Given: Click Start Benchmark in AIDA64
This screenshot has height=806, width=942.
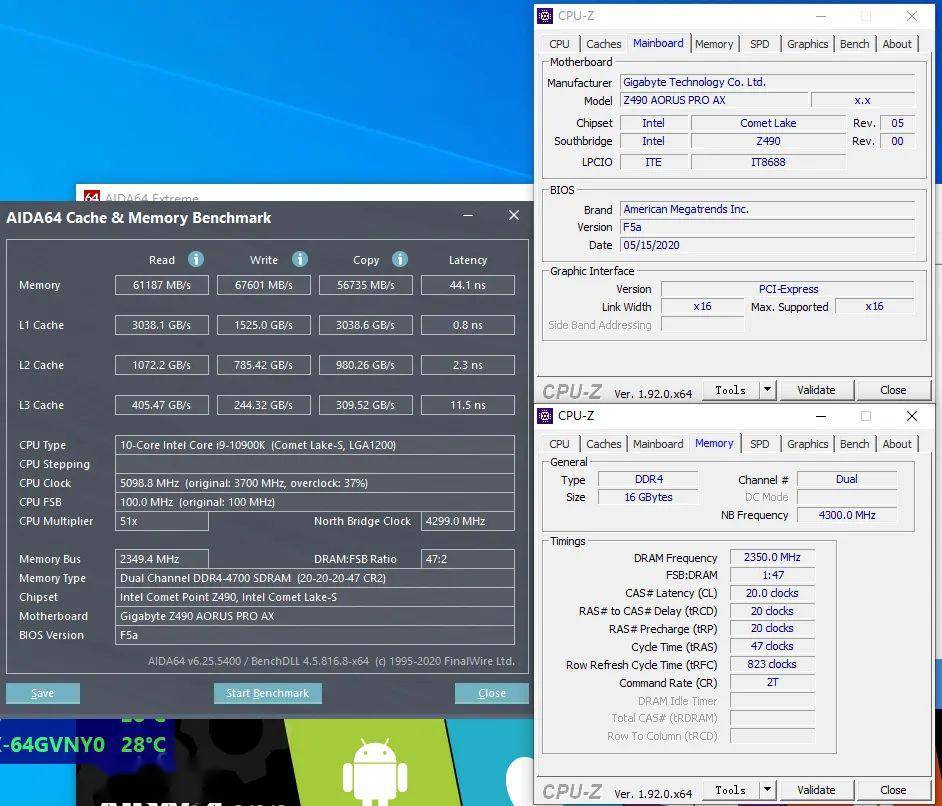Looking at the screenshot, I should tap(267, 693).
